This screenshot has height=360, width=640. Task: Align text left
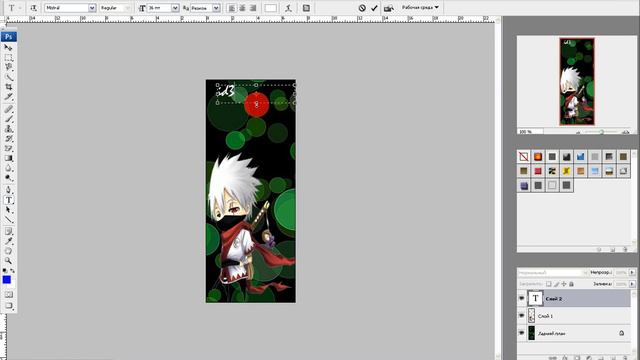point(232,8)
